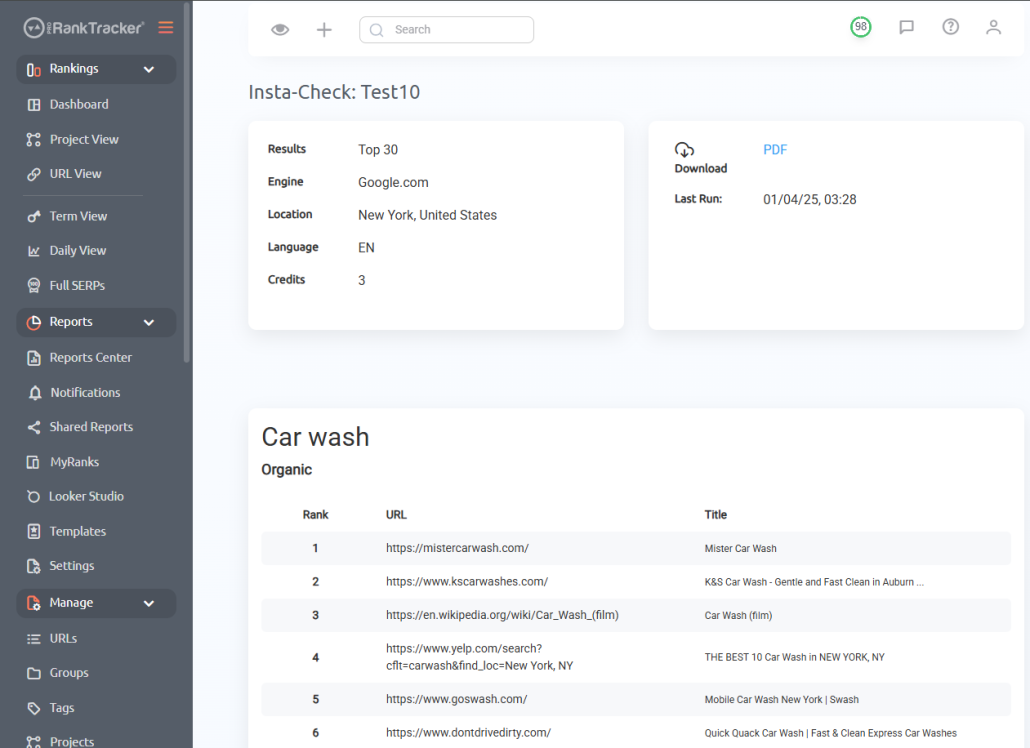Open the yelp.com search URL
Image resolution: width=1030 pixels, height=748 pixels.
480,657
